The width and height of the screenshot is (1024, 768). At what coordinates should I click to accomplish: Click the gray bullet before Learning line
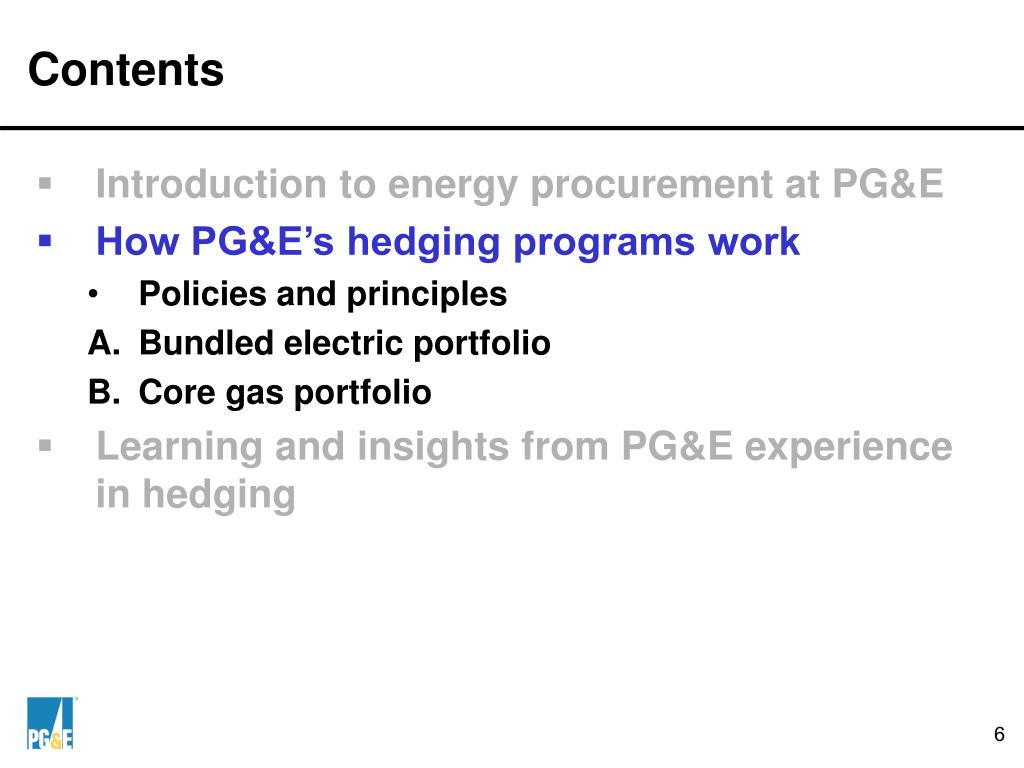point(45,446)
